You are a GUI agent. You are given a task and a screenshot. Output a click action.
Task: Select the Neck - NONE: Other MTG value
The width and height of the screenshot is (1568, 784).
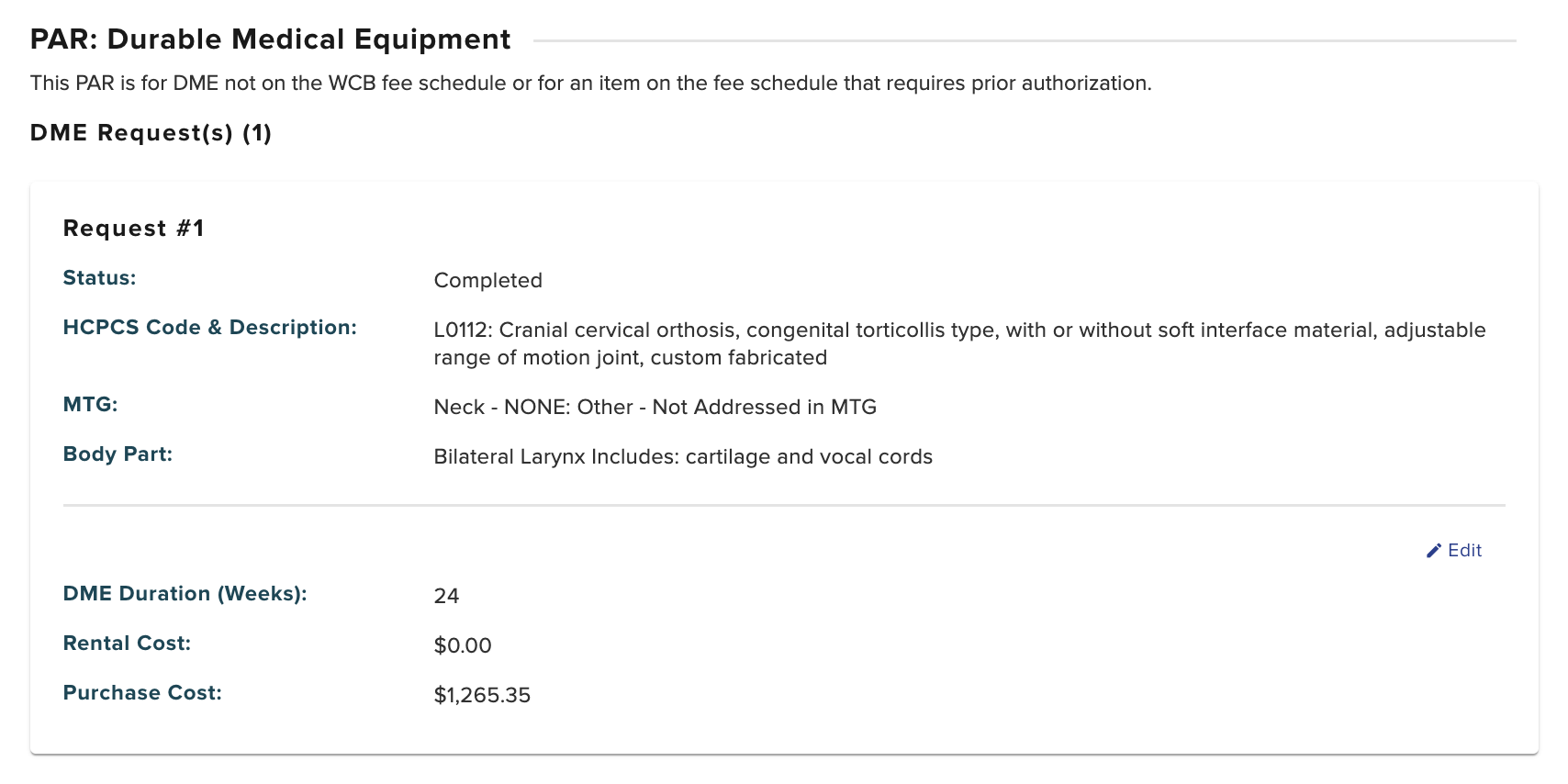pyautogui.click(x=655, y=408)
